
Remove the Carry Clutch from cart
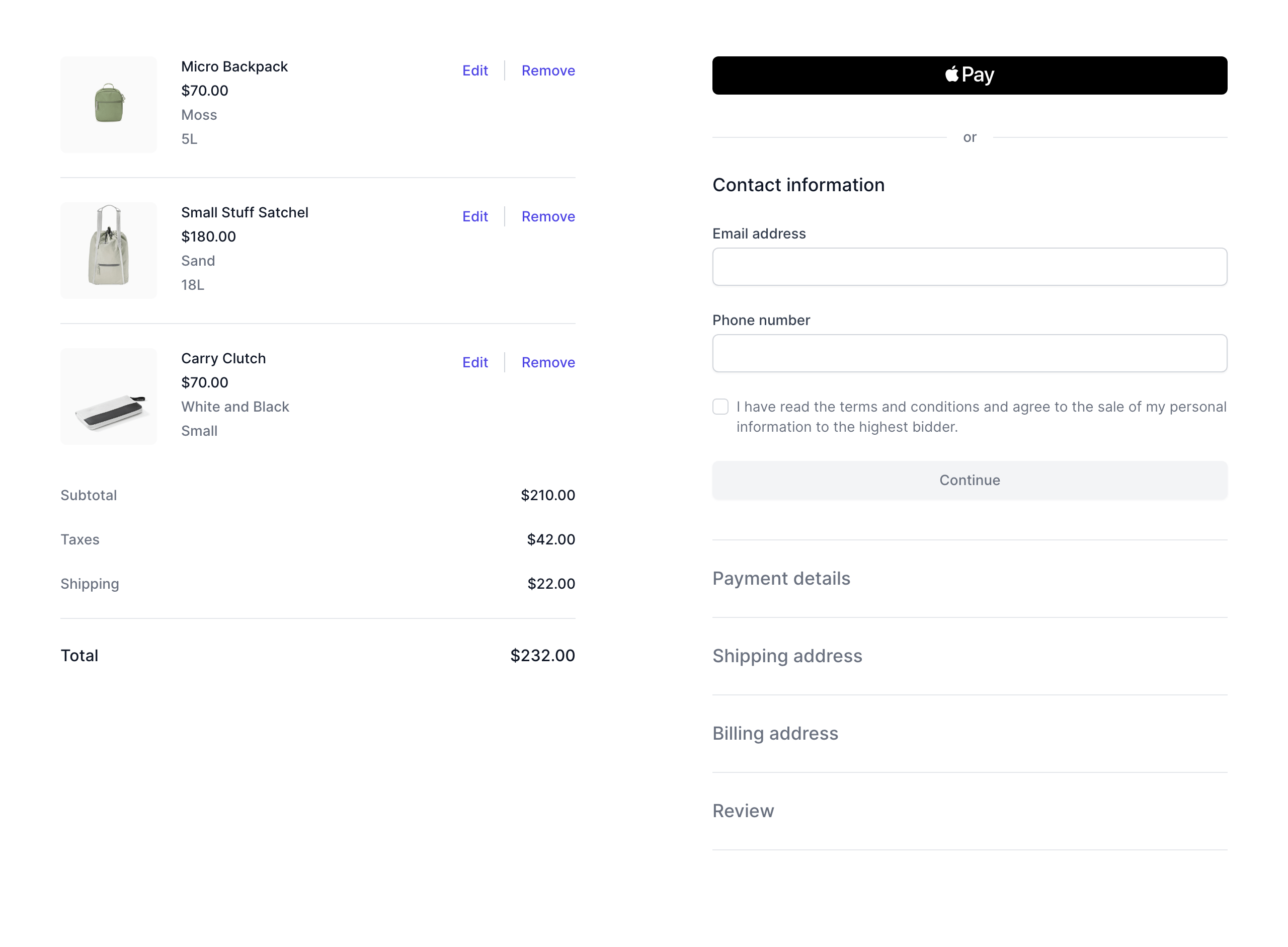pos(547,362)
